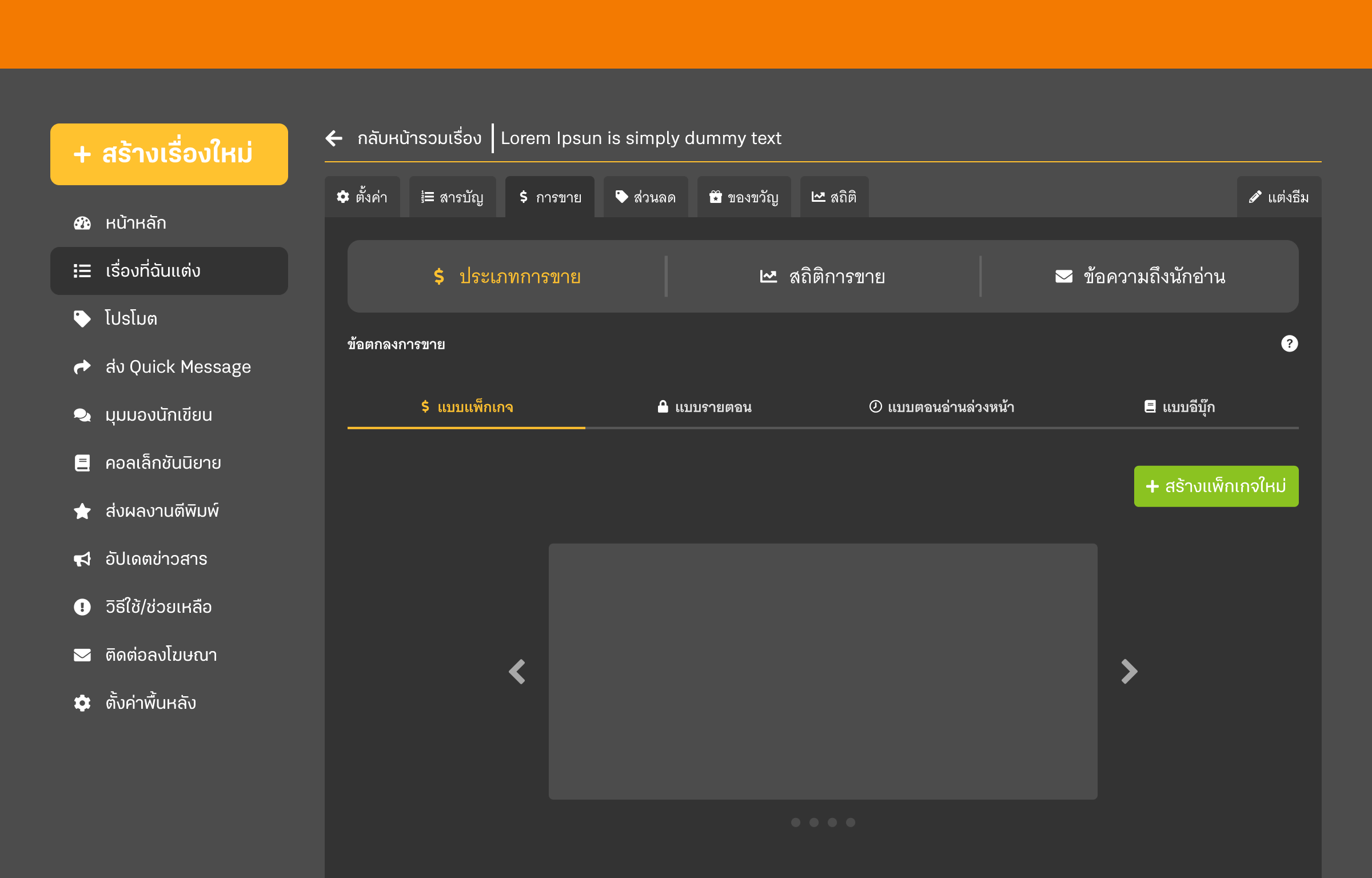This screenshot has height=878, width=1372.
Task: Select the สถิติการขาย section
Action: pos(823,277)
